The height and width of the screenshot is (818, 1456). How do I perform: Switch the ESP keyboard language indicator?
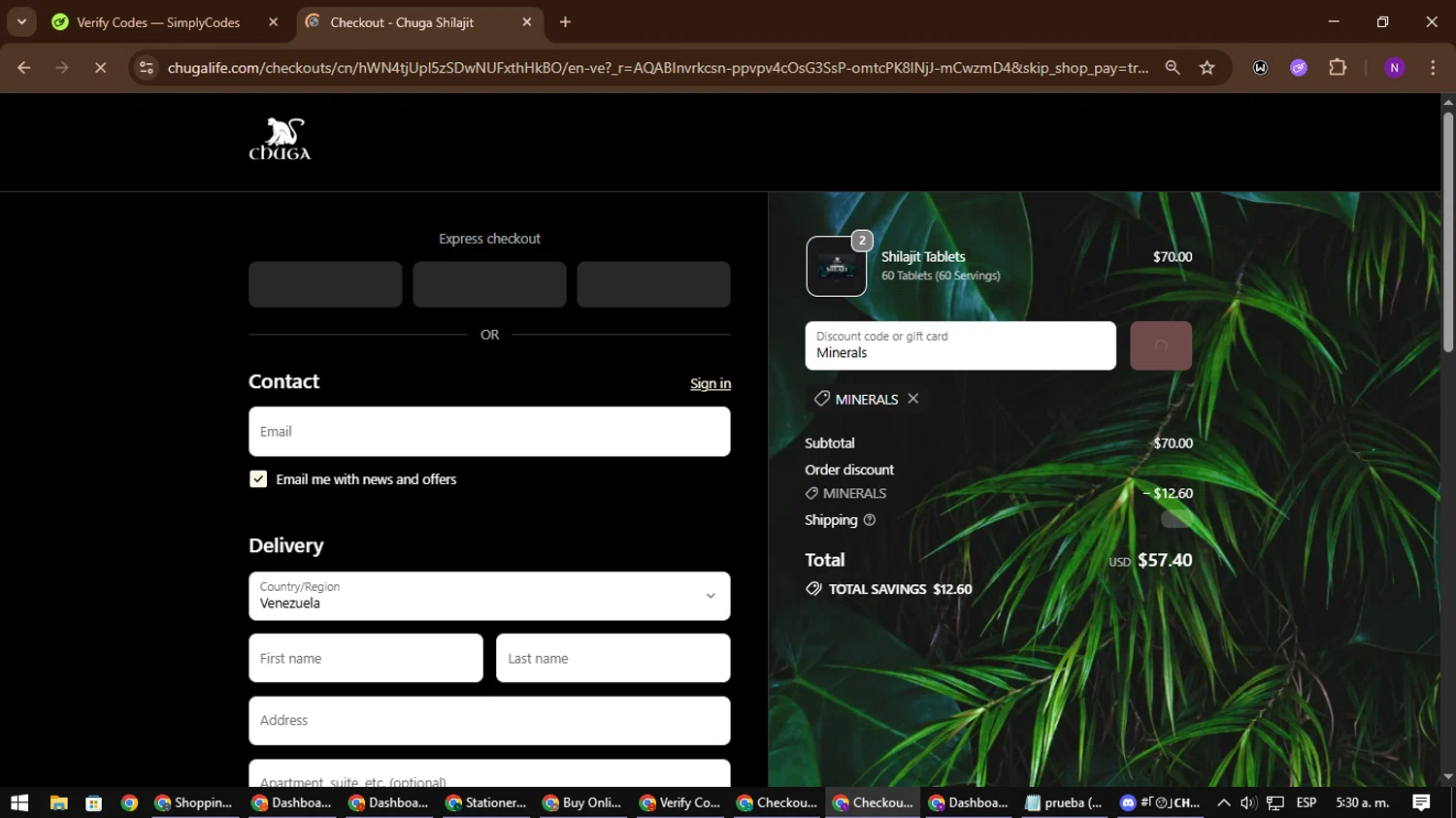click(1307, 802)
